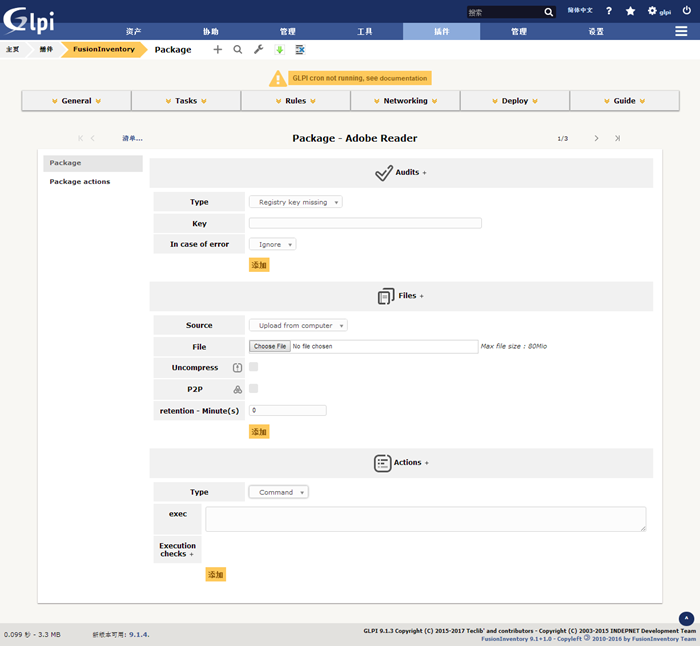Expand the Tasks menu
This screenshot has height=646, width=700.
coord(186,101)
